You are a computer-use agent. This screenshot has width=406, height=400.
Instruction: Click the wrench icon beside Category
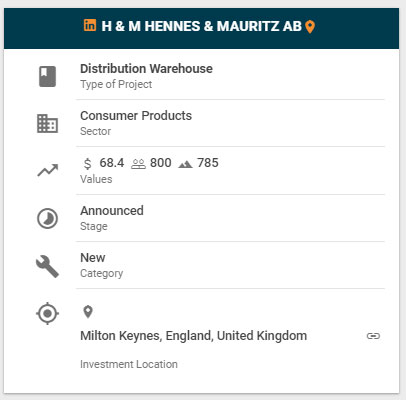(x=47, y=267)
